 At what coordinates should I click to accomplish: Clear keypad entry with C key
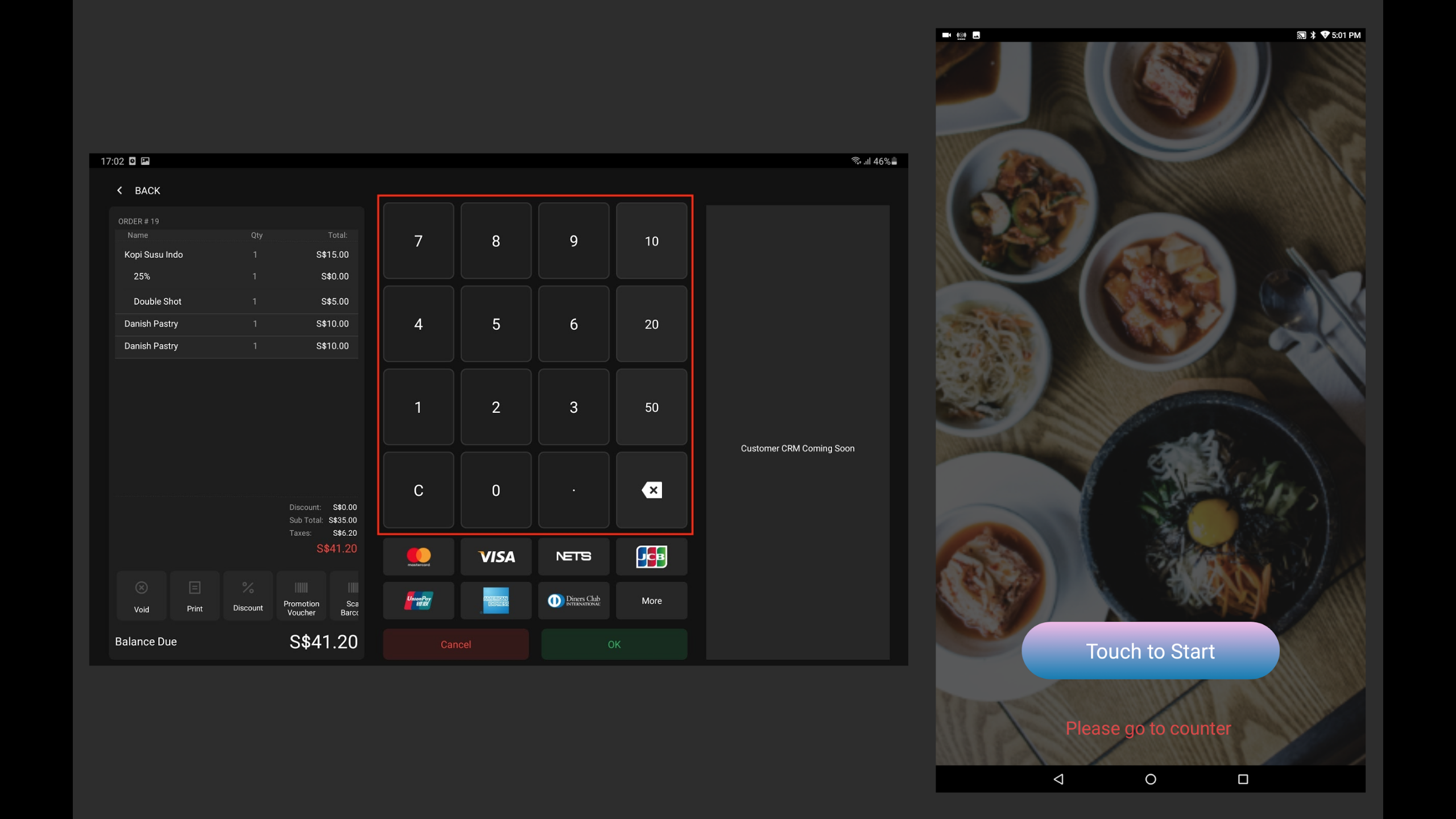pyautogui.click(x=418, y=490)
